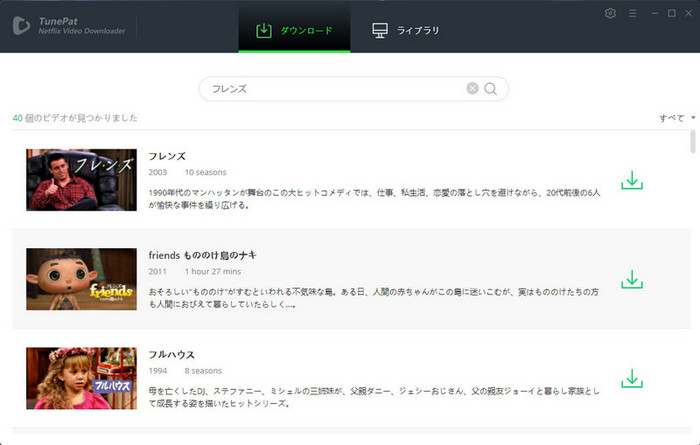Image resolution: width=700 pixels, height=445 pixels.
Task: Click the フルハウス title text
Action: coord(171,355)
